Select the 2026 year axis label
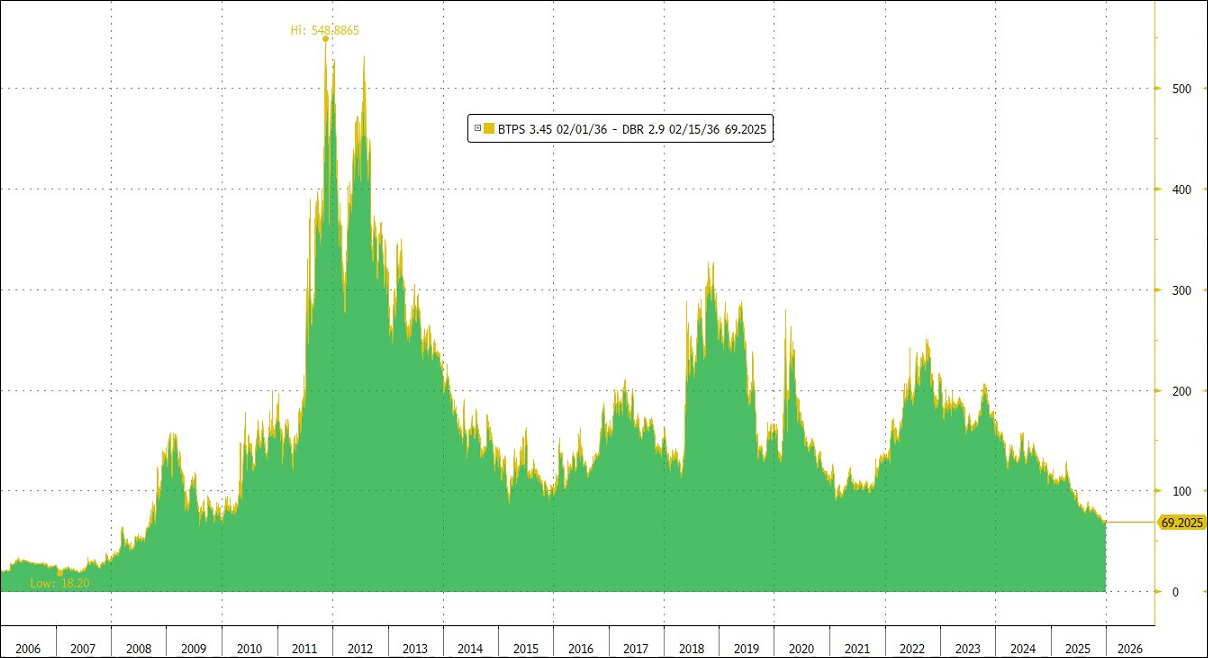Screen dimensions: 1208x658 click(1132, 647)
